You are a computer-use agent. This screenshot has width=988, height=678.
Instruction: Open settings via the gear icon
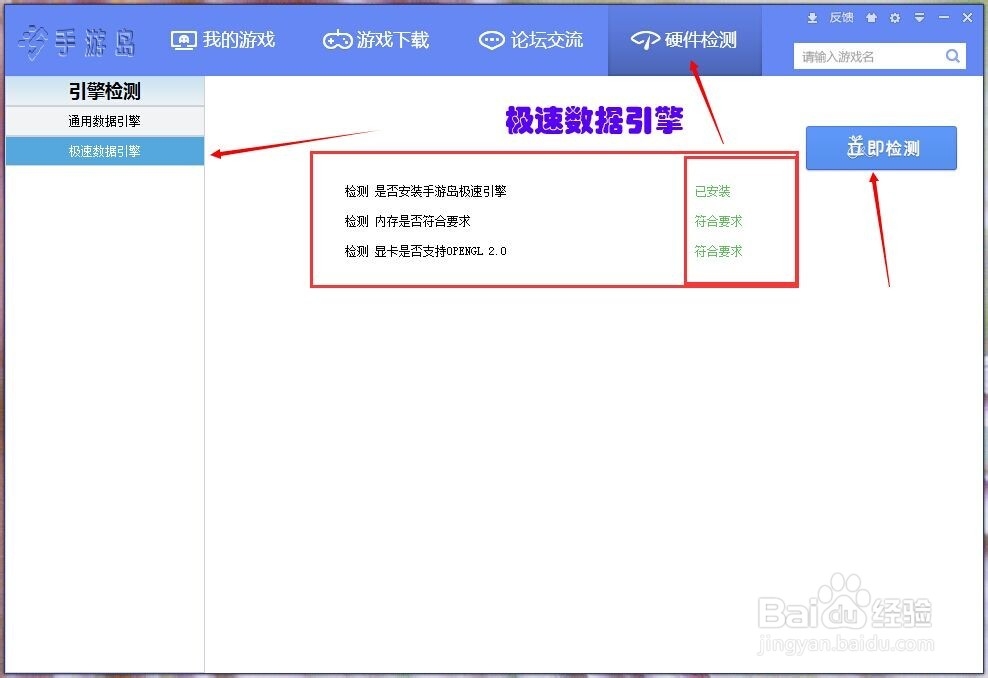(x=895, y=18)
